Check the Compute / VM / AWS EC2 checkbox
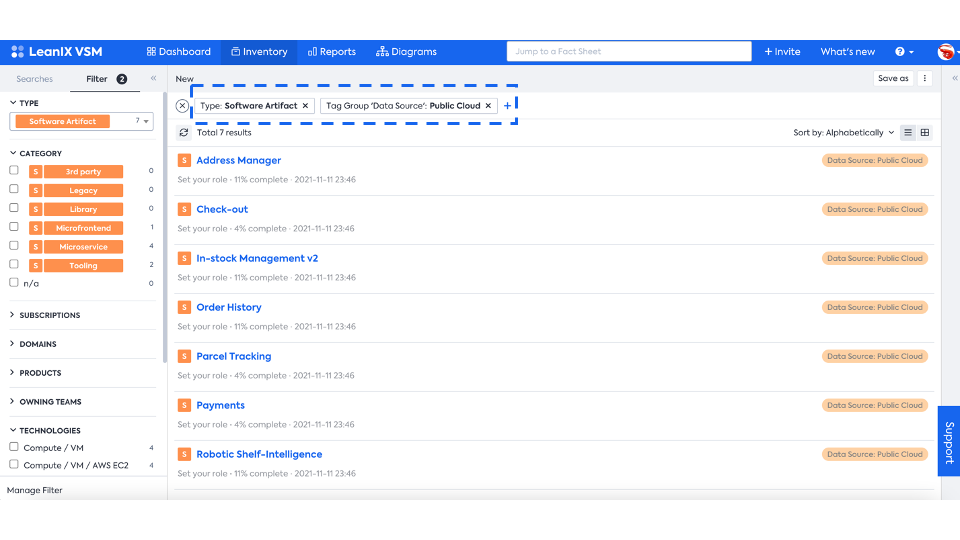The image size is (960, 540). [14, 465]
